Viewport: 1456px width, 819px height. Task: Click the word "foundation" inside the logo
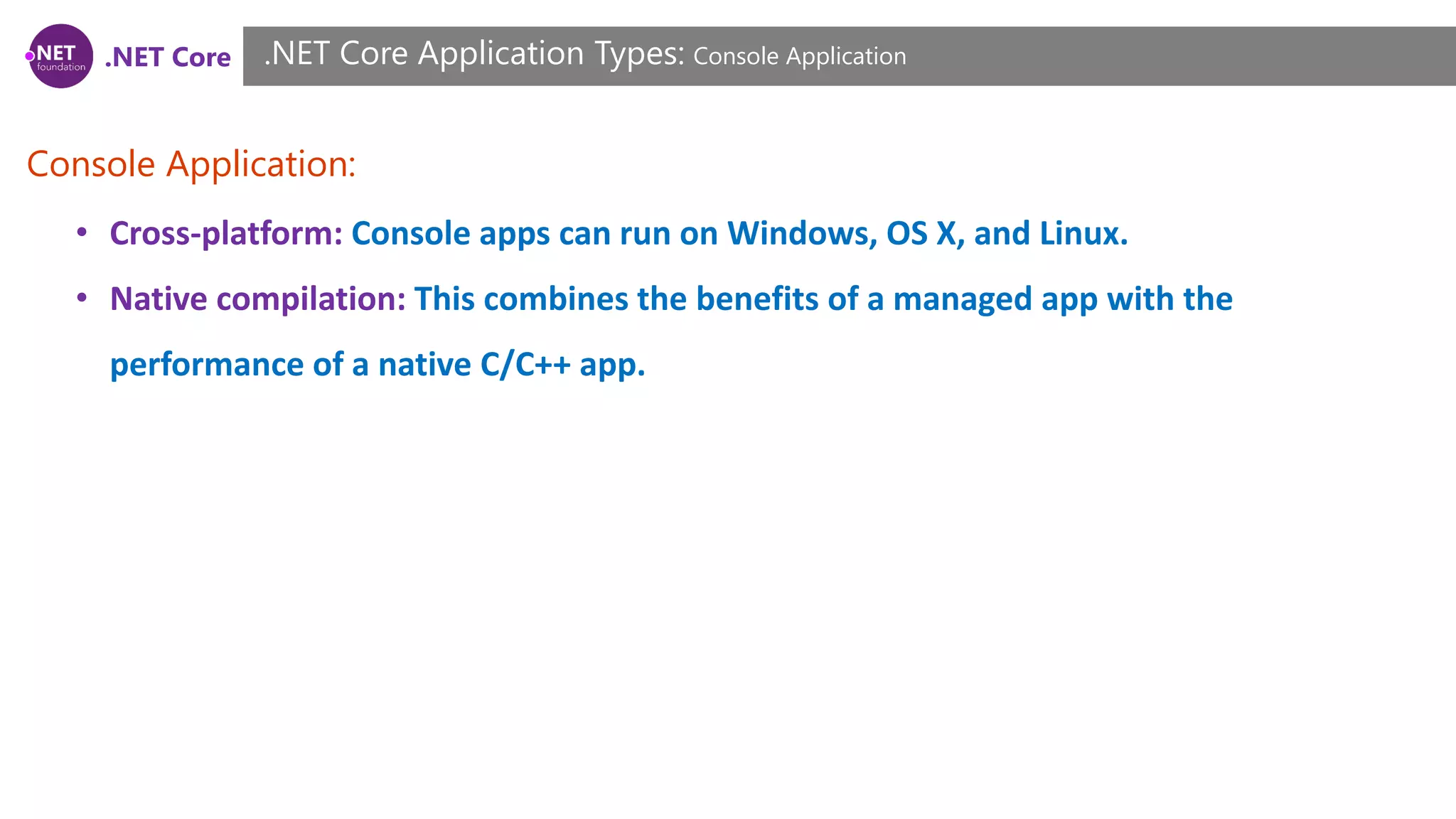61,68
